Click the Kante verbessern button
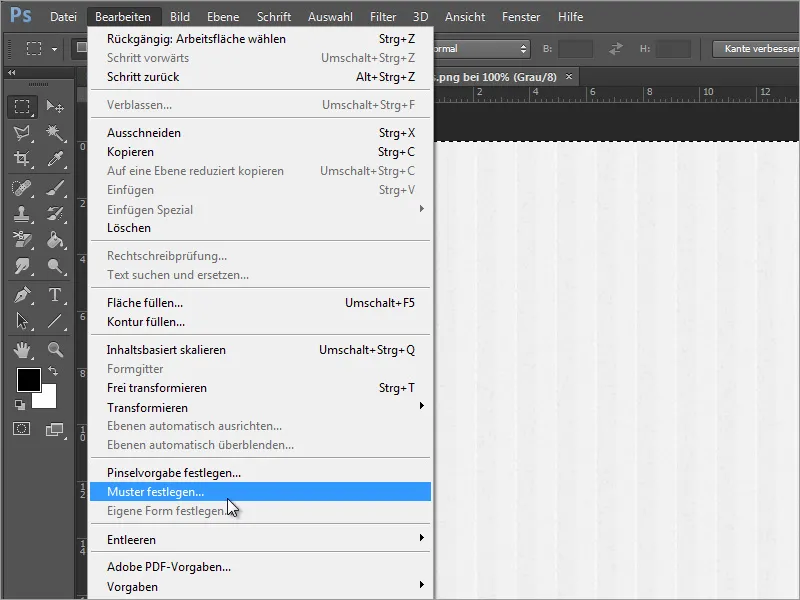 (757, 49)
